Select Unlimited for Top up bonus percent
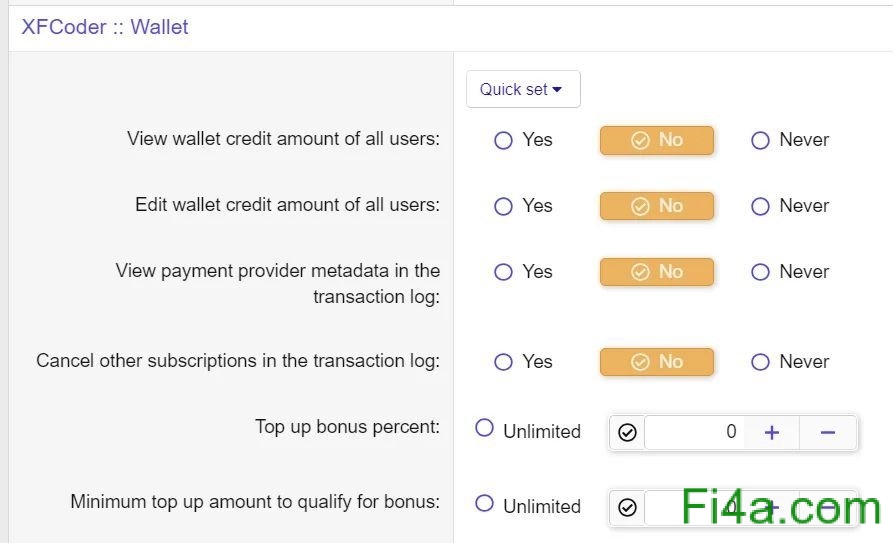Image resolution: width=893 pixels, height=543 pixels. point(485,429)
